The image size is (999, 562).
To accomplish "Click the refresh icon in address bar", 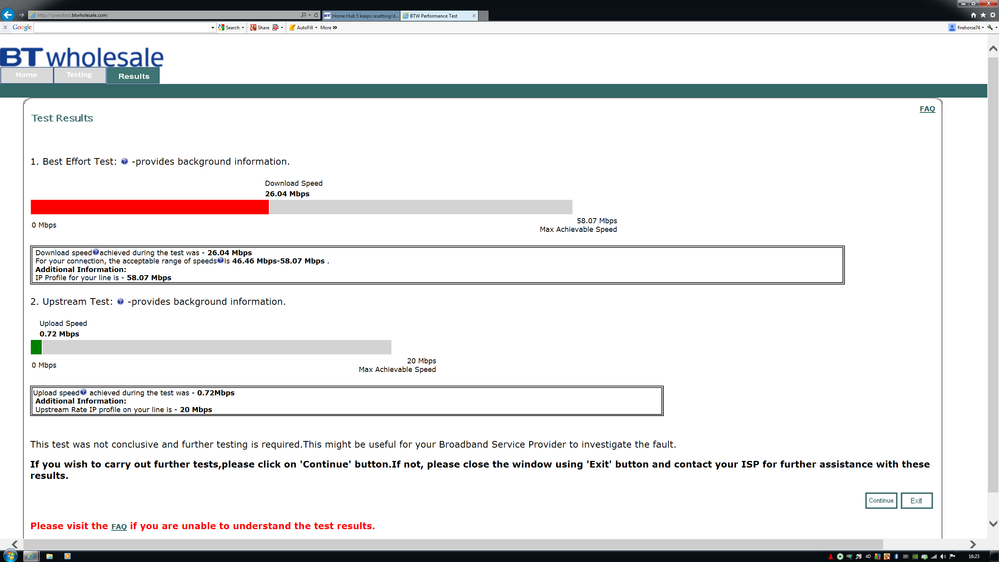I will (316, 15).
